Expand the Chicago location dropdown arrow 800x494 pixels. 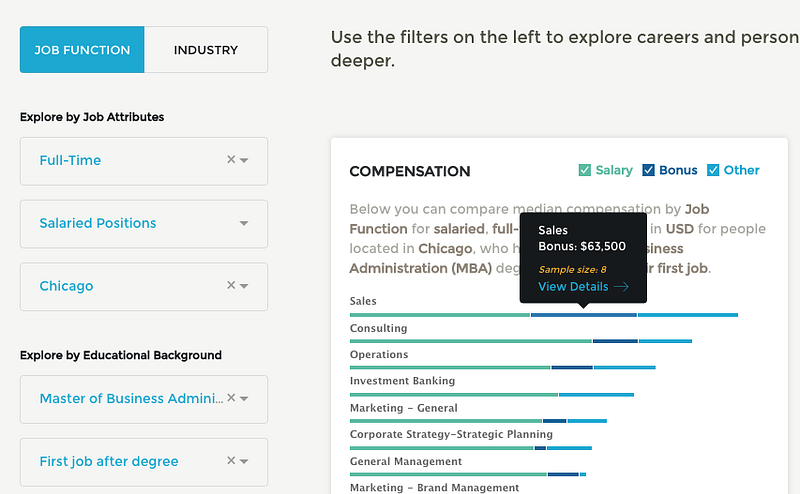click(x=245, y=287)
